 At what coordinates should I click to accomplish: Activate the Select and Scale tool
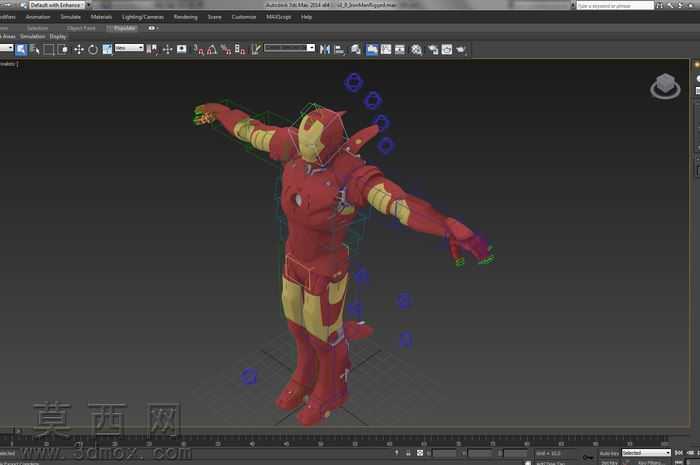coord(107,50)
